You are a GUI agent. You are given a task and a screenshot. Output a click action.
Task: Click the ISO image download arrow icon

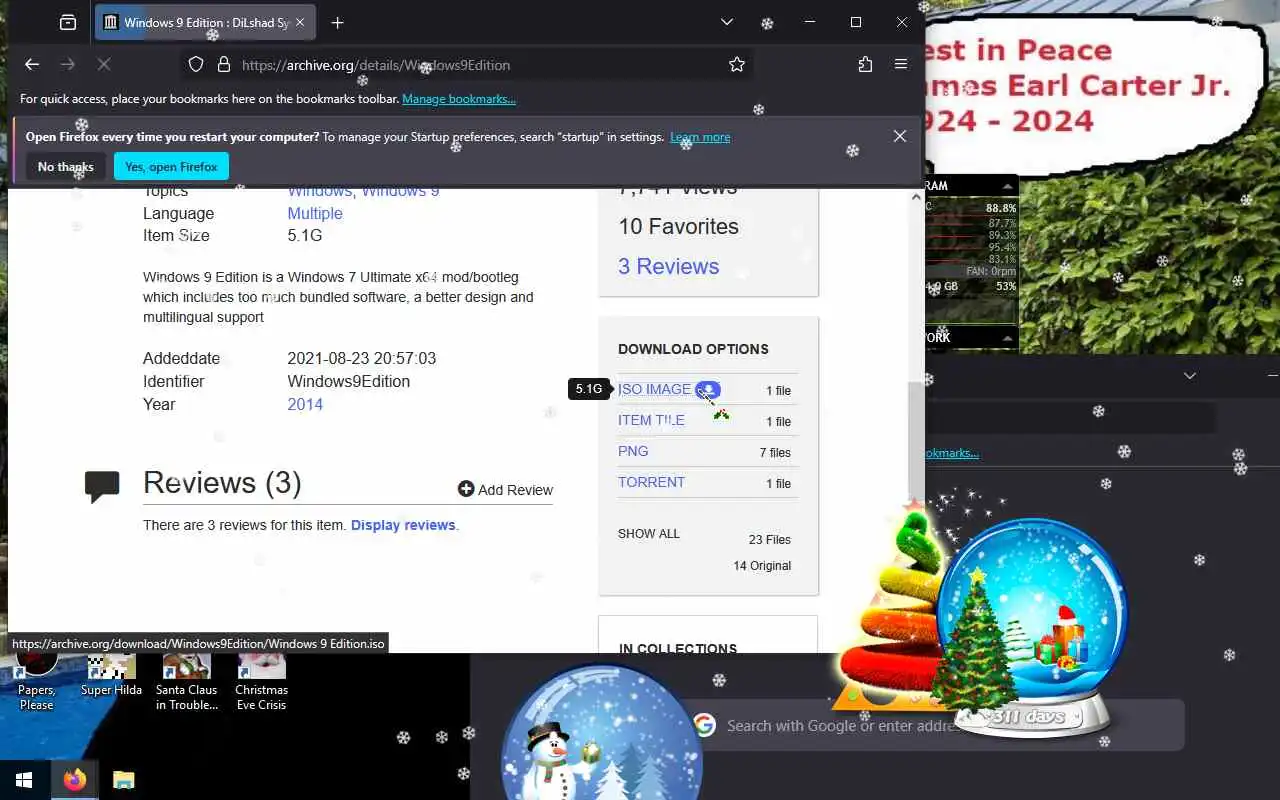(x=708, y=390)
